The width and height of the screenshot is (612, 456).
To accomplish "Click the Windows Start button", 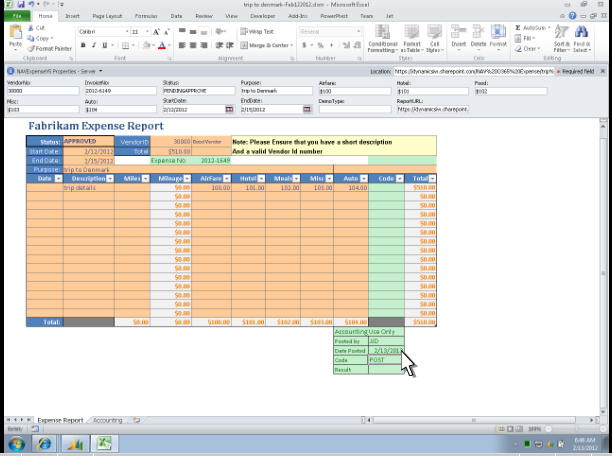I will coord(16,444).
